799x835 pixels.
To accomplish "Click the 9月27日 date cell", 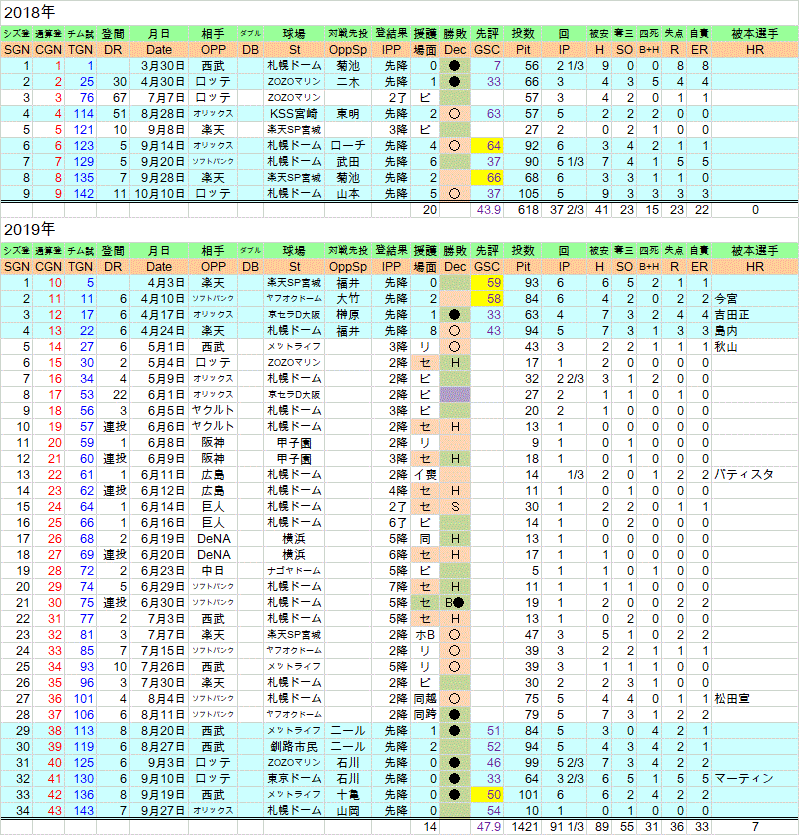I will 159,810.
